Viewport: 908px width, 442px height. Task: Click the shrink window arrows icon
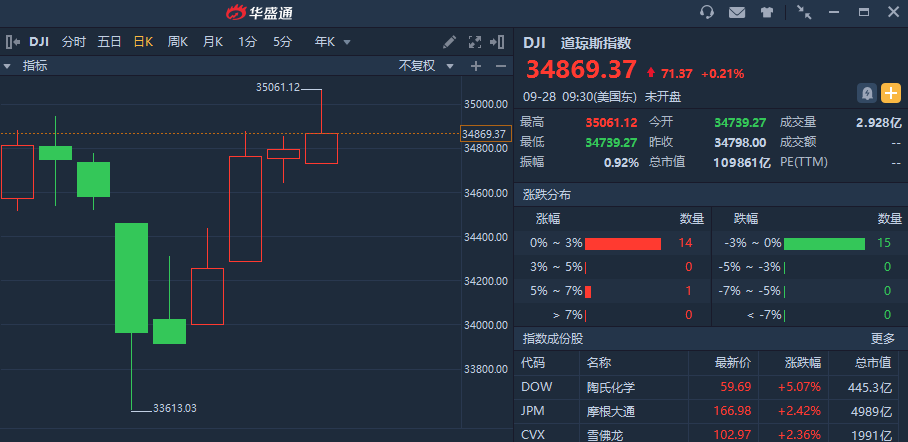(804, 12)
